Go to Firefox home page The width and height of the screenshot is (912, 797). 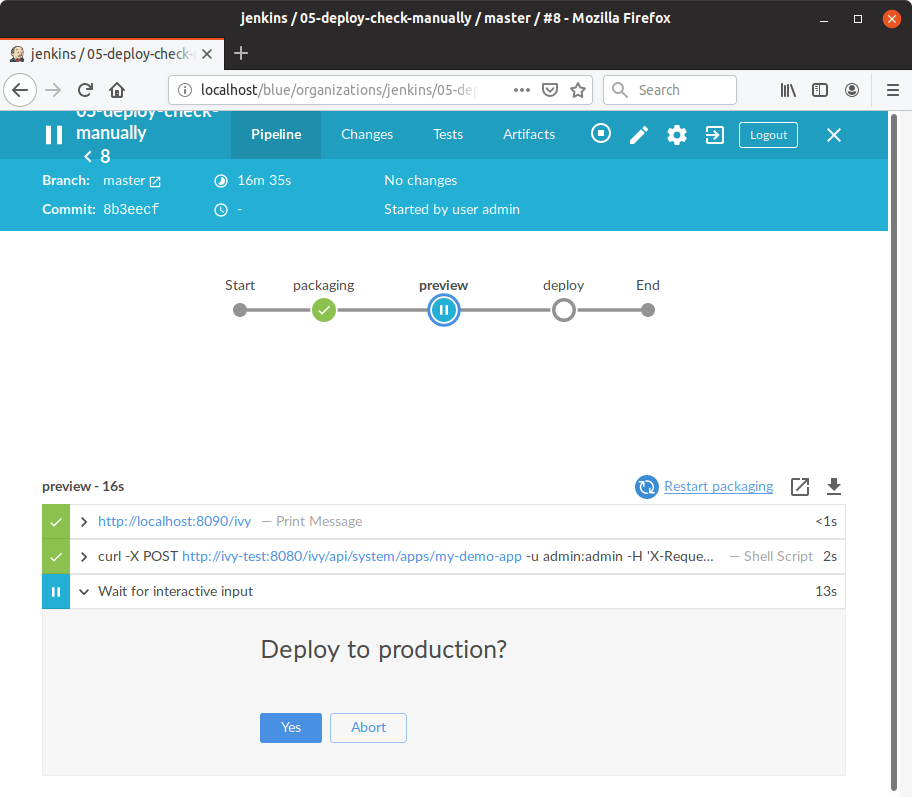[117, 90]
